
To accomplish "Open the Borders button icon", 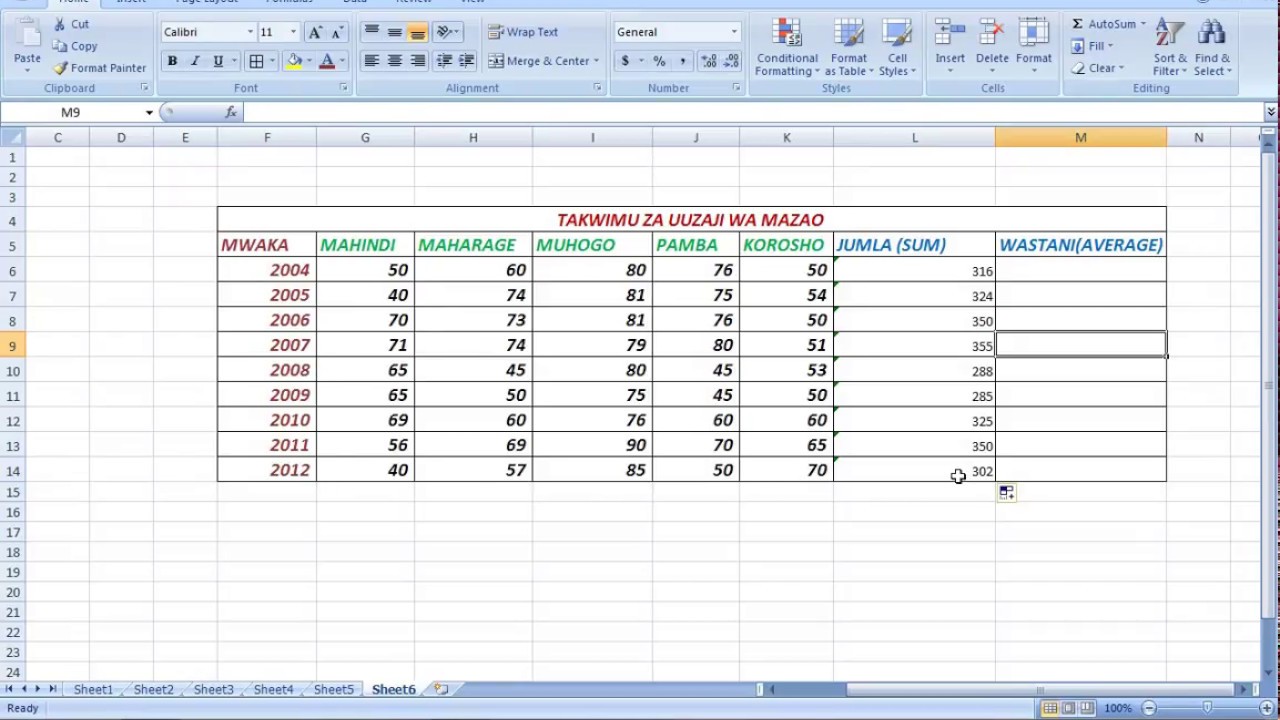I will point(256,61).
